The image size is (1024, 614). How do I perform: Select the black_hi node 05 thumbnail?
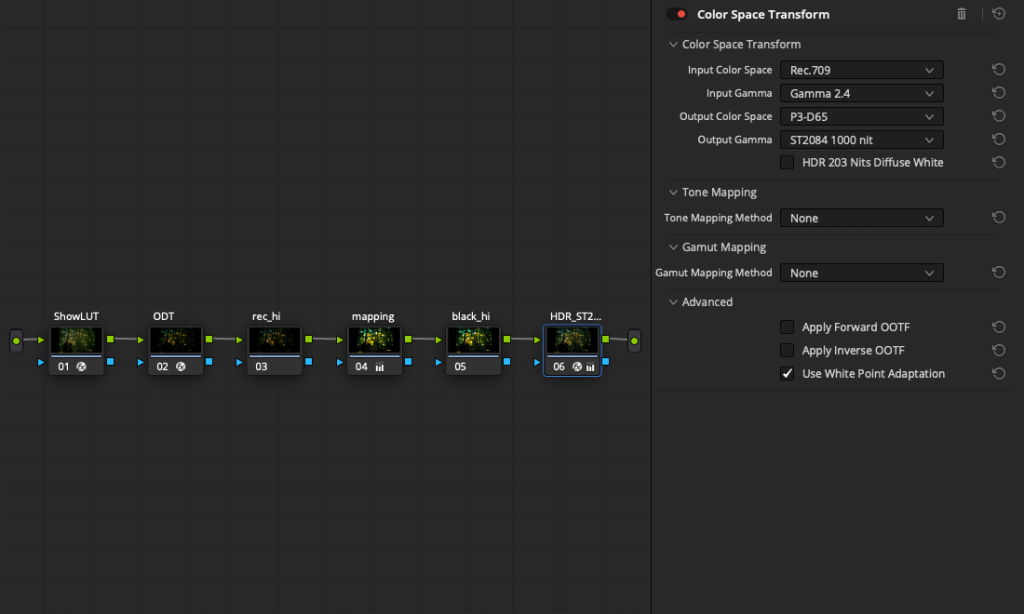(473, 340)
